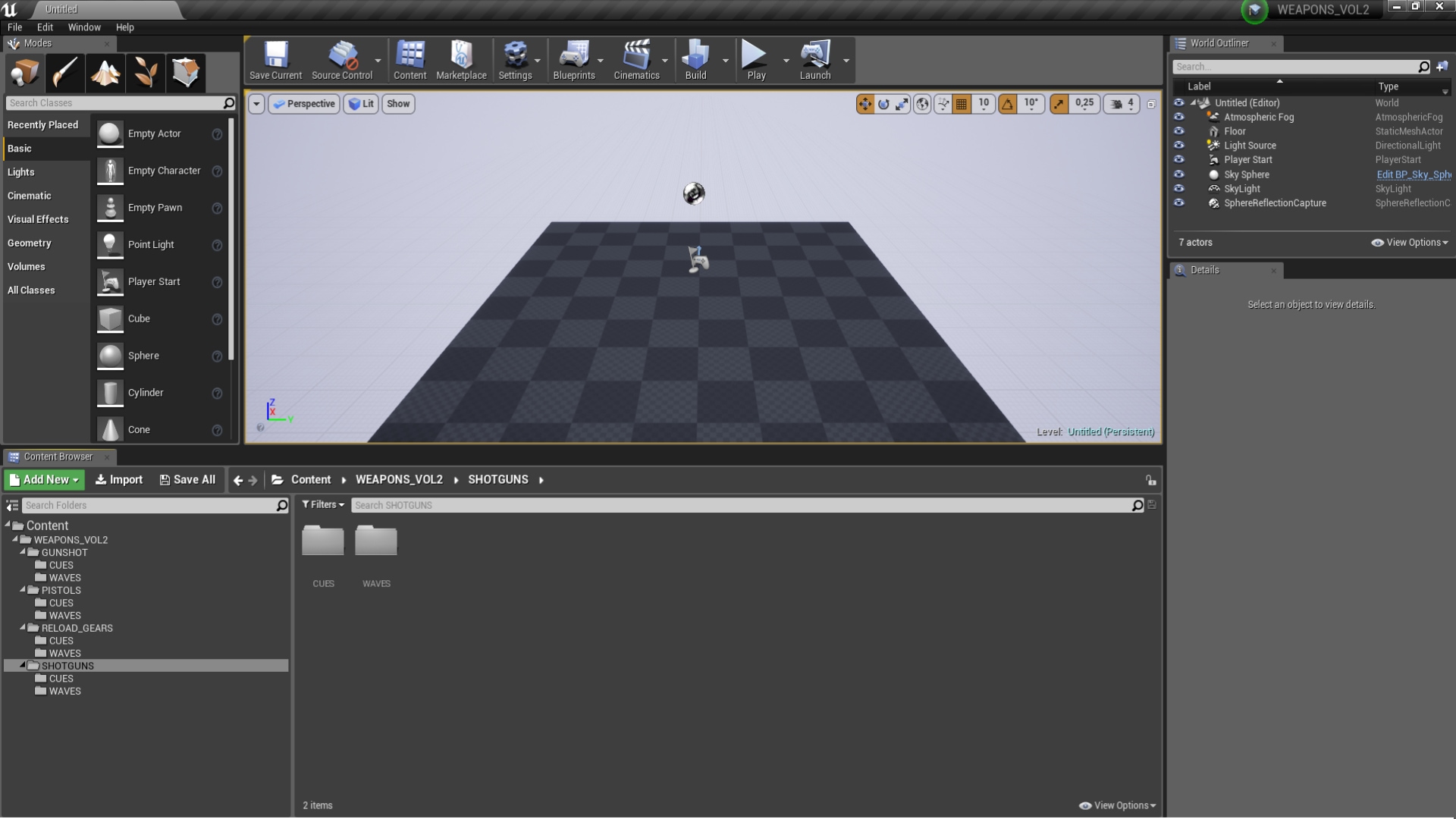Toggle visibility of the Light Source actor
1456x819 pixels.
click(1178, 146)
